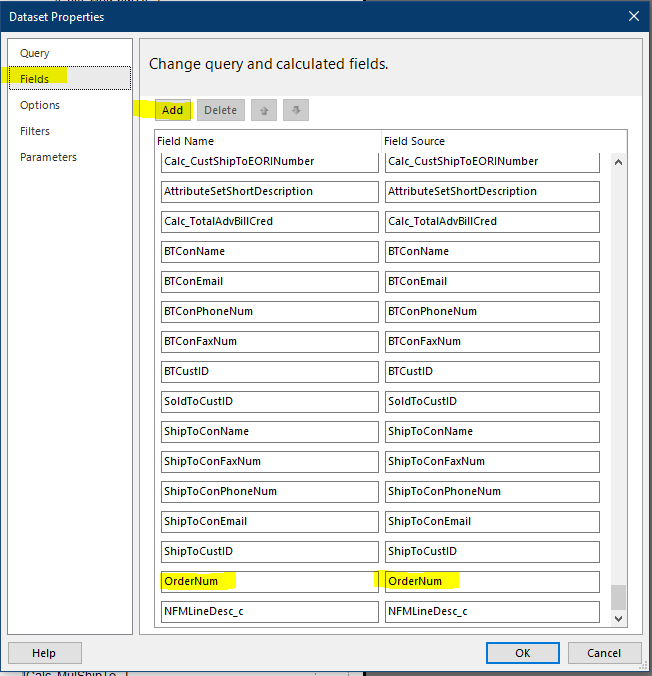The height and width of the screenshot is (676, 652).
Task: Click the move field down arrow button
Action: [296, 110]
